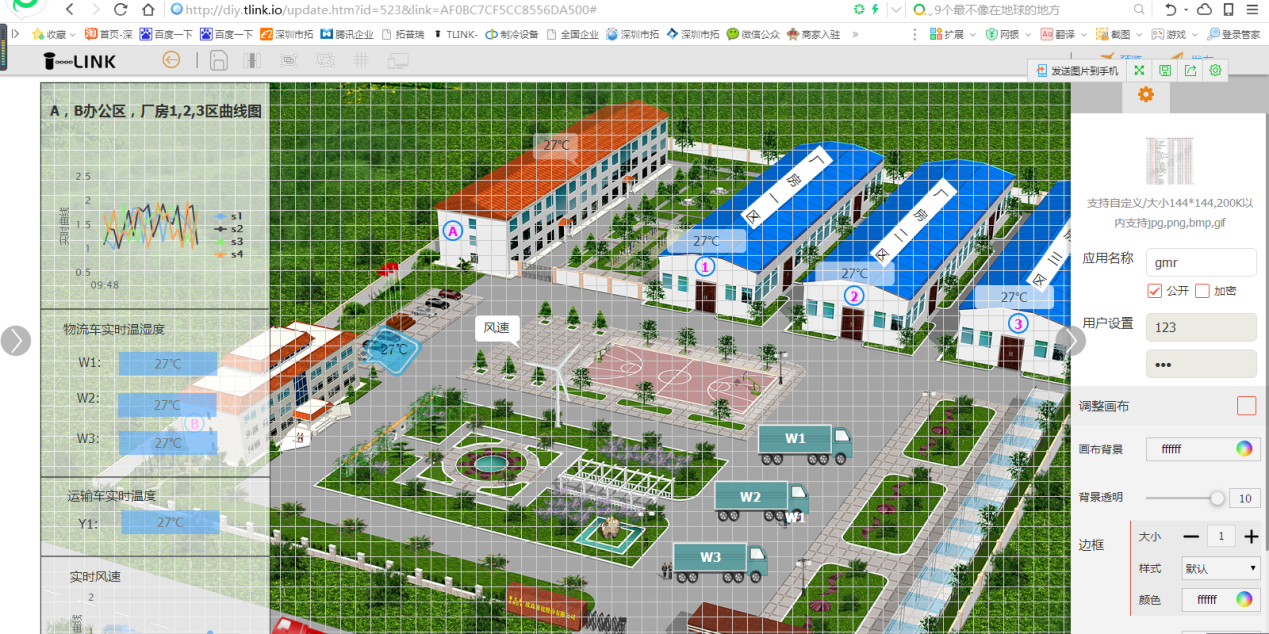This screenshot has height=634, width=1269.
Task: Click plus to increase border size
Action: (1251, 537)
